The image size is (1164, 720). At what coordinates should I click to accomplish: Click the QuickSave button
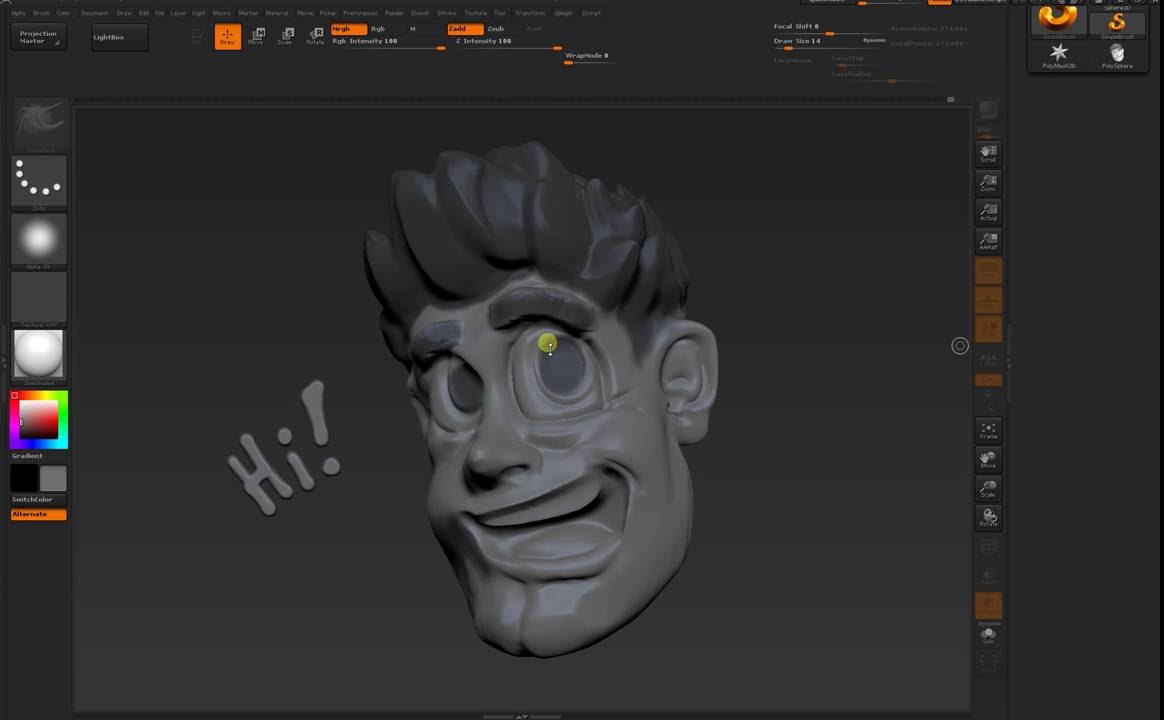coord(826,2)
